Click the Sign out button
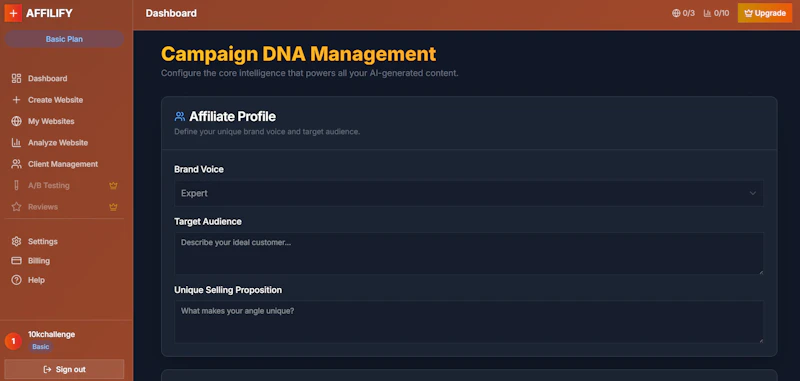800x381 pixels. 64,369
